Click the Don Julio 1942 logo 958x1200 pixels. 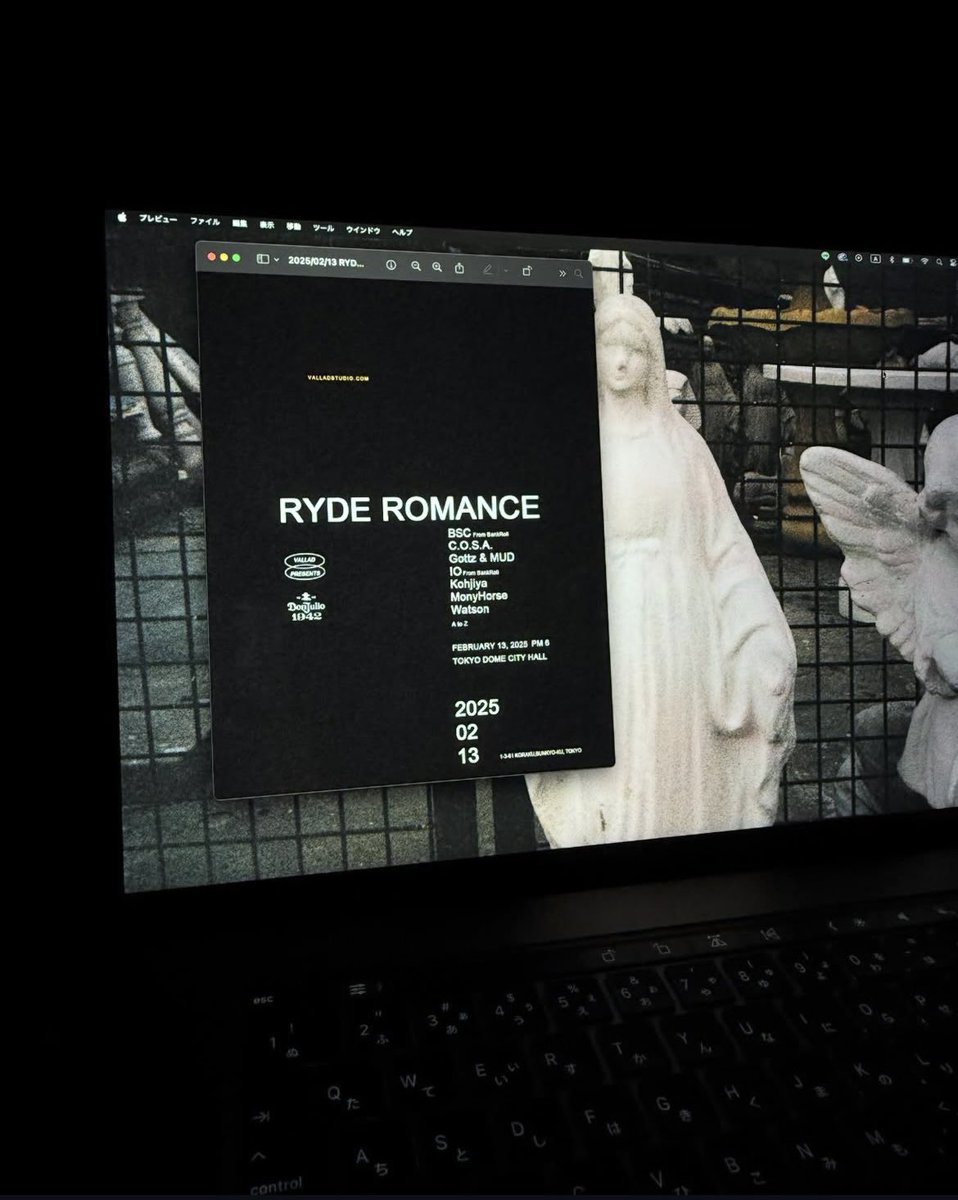pyautogui.click(x=304, y=606)
